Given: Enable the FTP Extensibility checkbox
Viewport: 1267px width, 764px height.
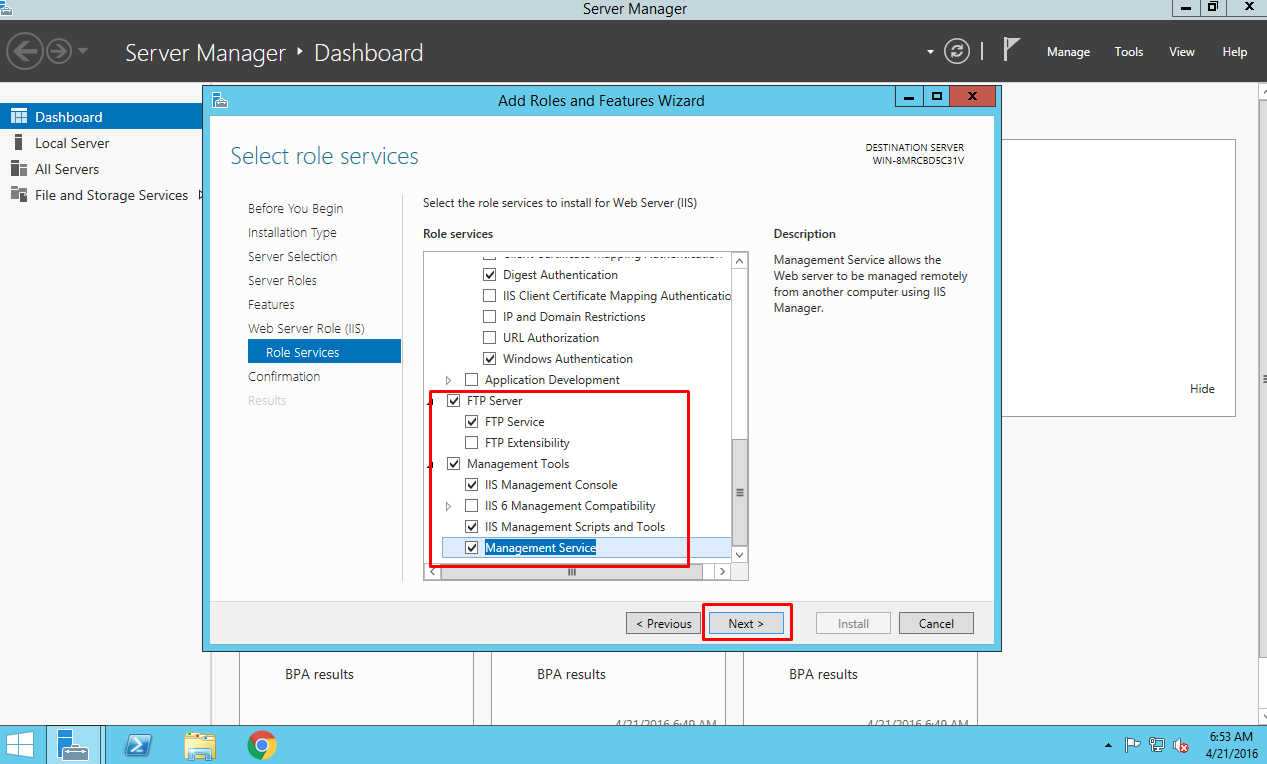Looking at the screenshot, I should (472, 443).
